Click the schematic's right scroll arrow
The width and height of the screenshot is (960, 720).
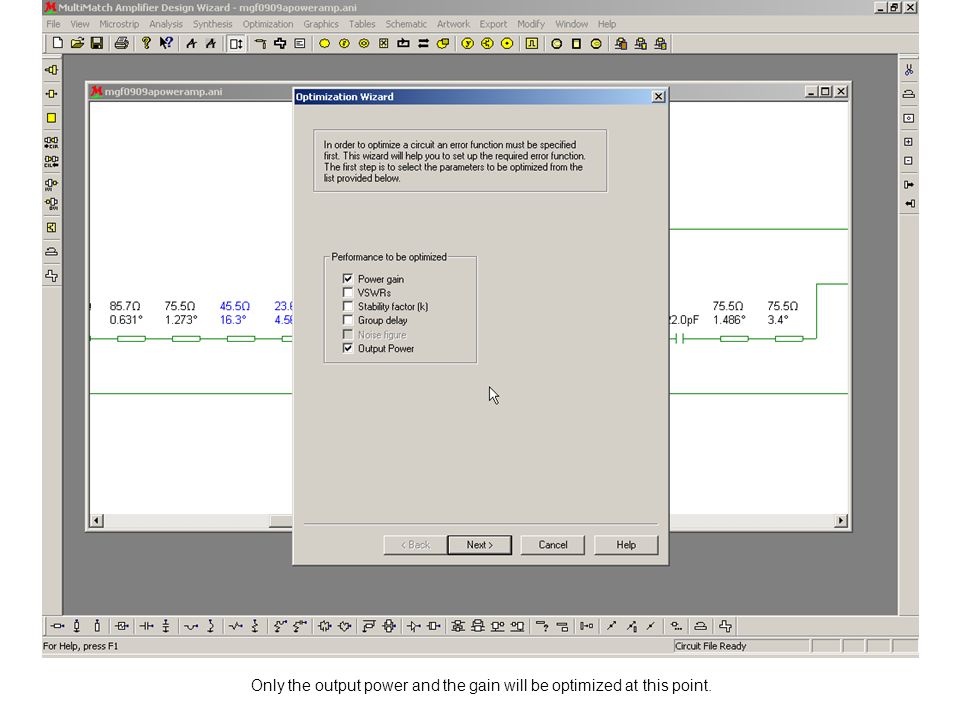841,520
